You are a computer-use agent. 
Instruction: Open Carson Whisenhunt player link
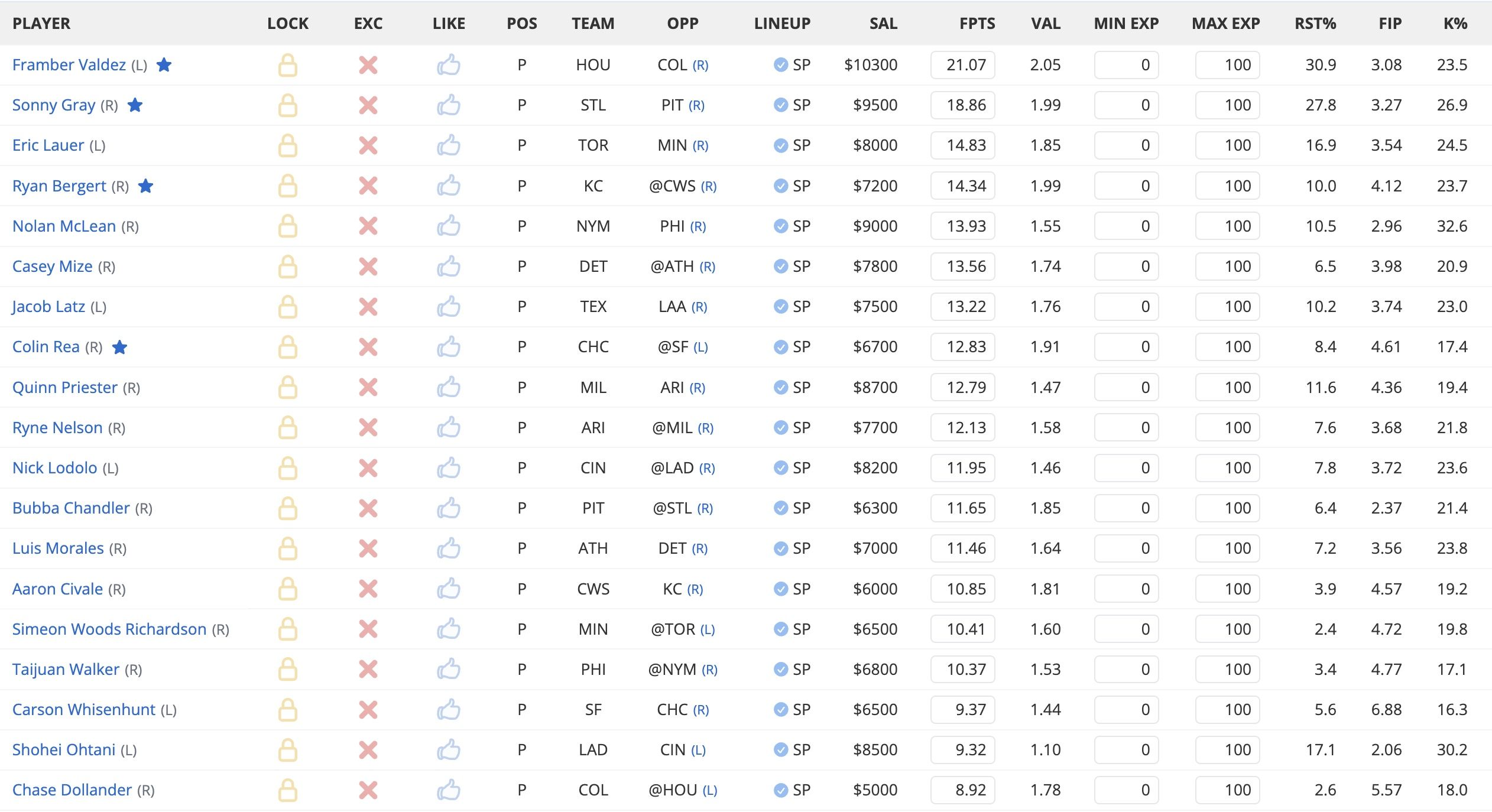pyautogui.click(x=84, y=709)
